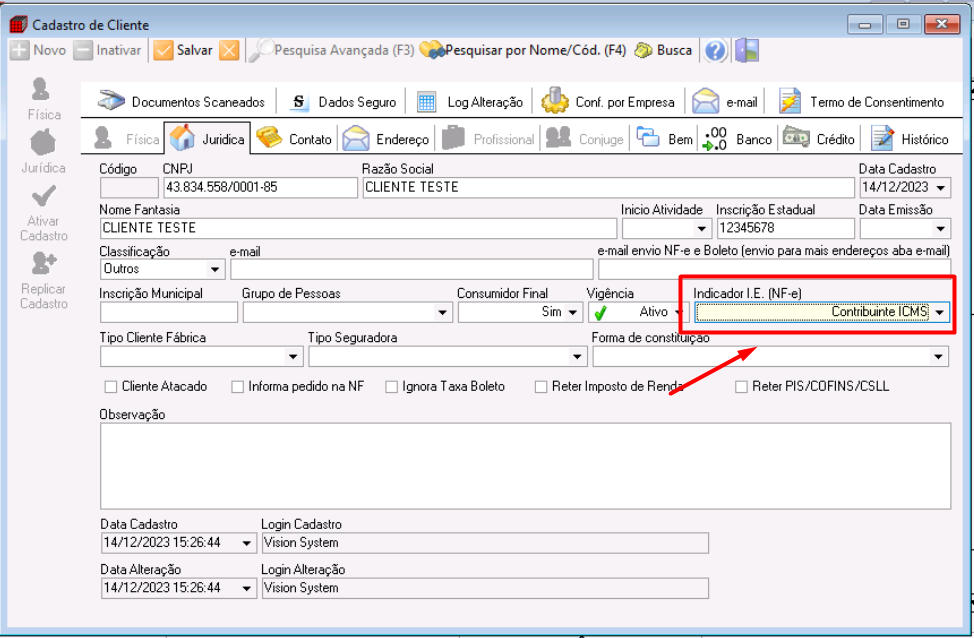Open Data Alteração datetime dropdown

click(x=247, y=588)
